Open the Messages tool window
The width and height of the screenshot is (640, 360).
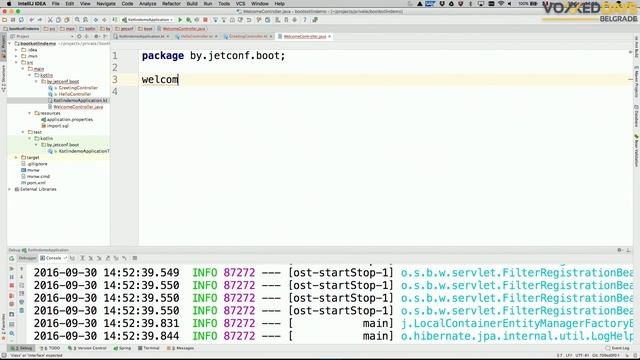pos(180,348)
